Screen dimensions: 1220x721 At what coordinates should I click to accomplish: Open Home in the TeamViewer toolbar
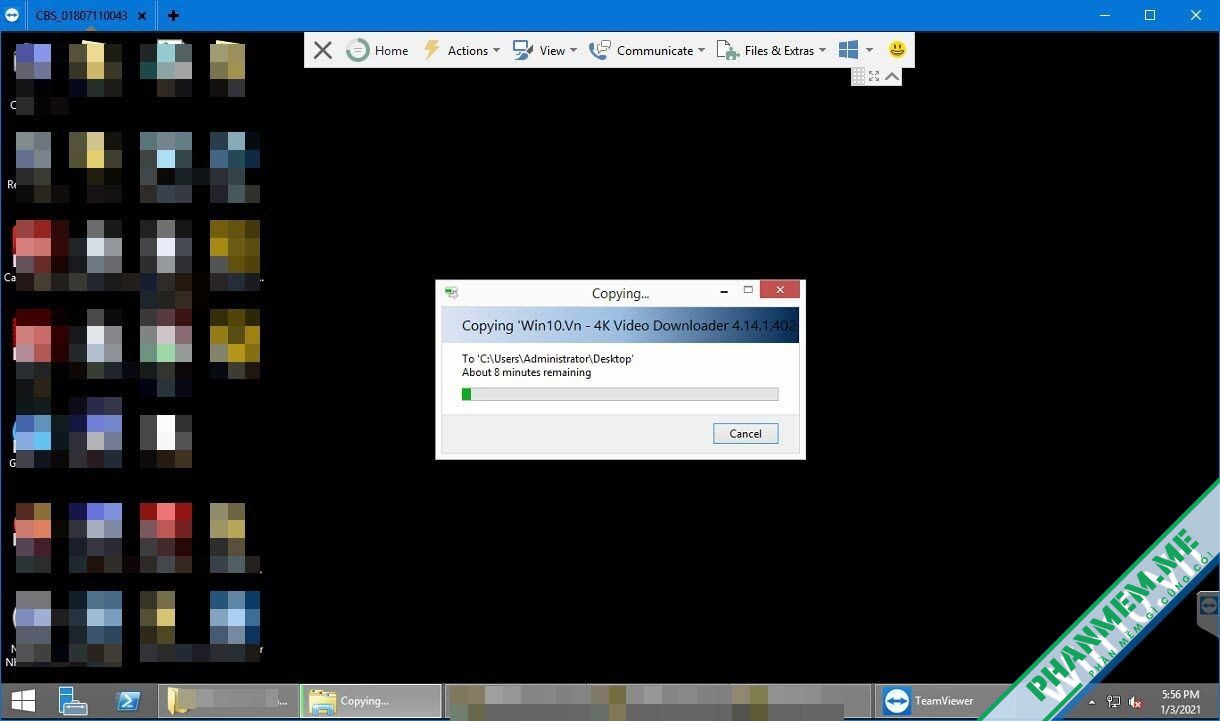[x=378, y=50]
